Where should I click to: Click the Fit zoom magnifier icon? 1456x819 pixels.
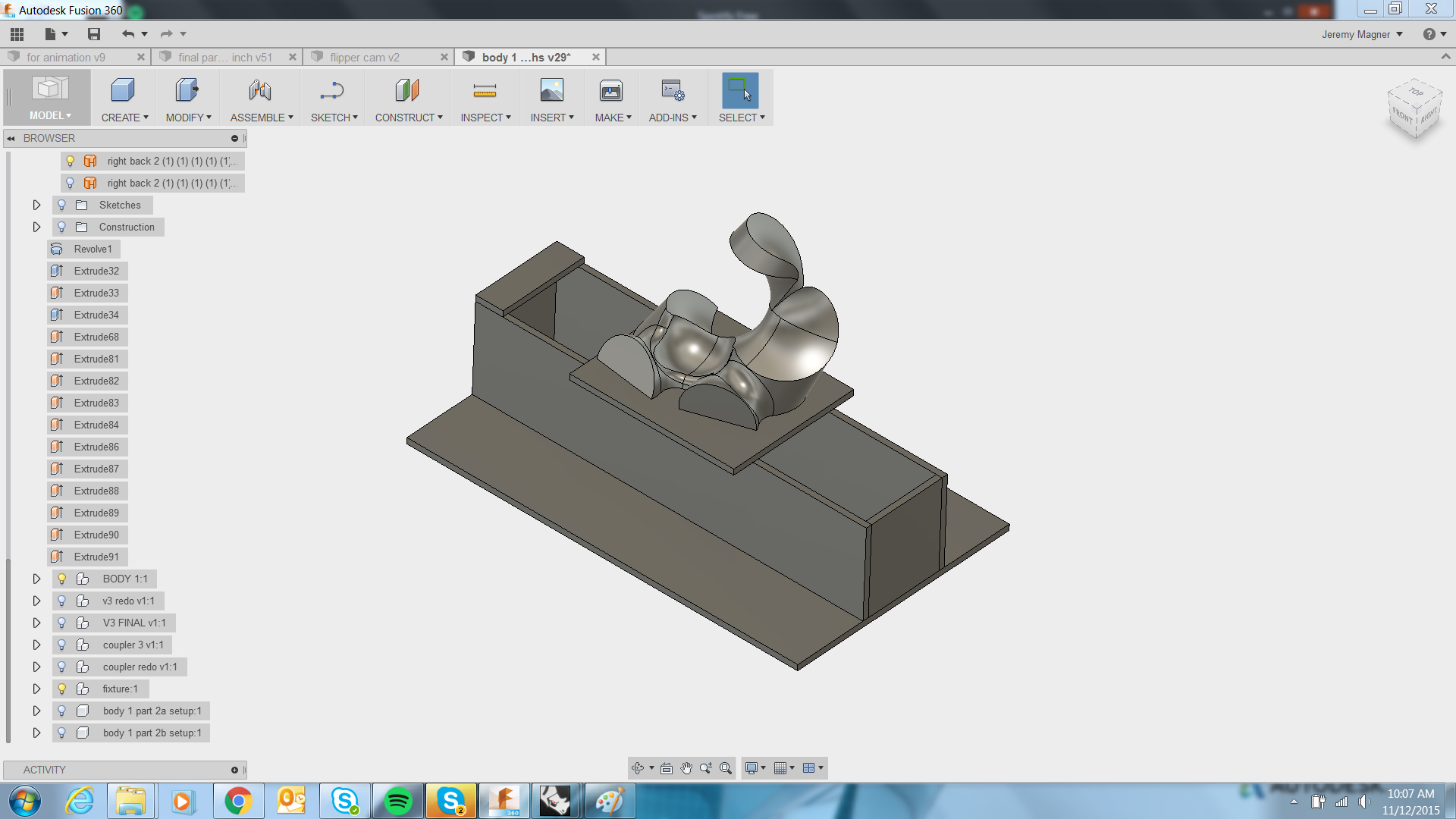[726, 768]
